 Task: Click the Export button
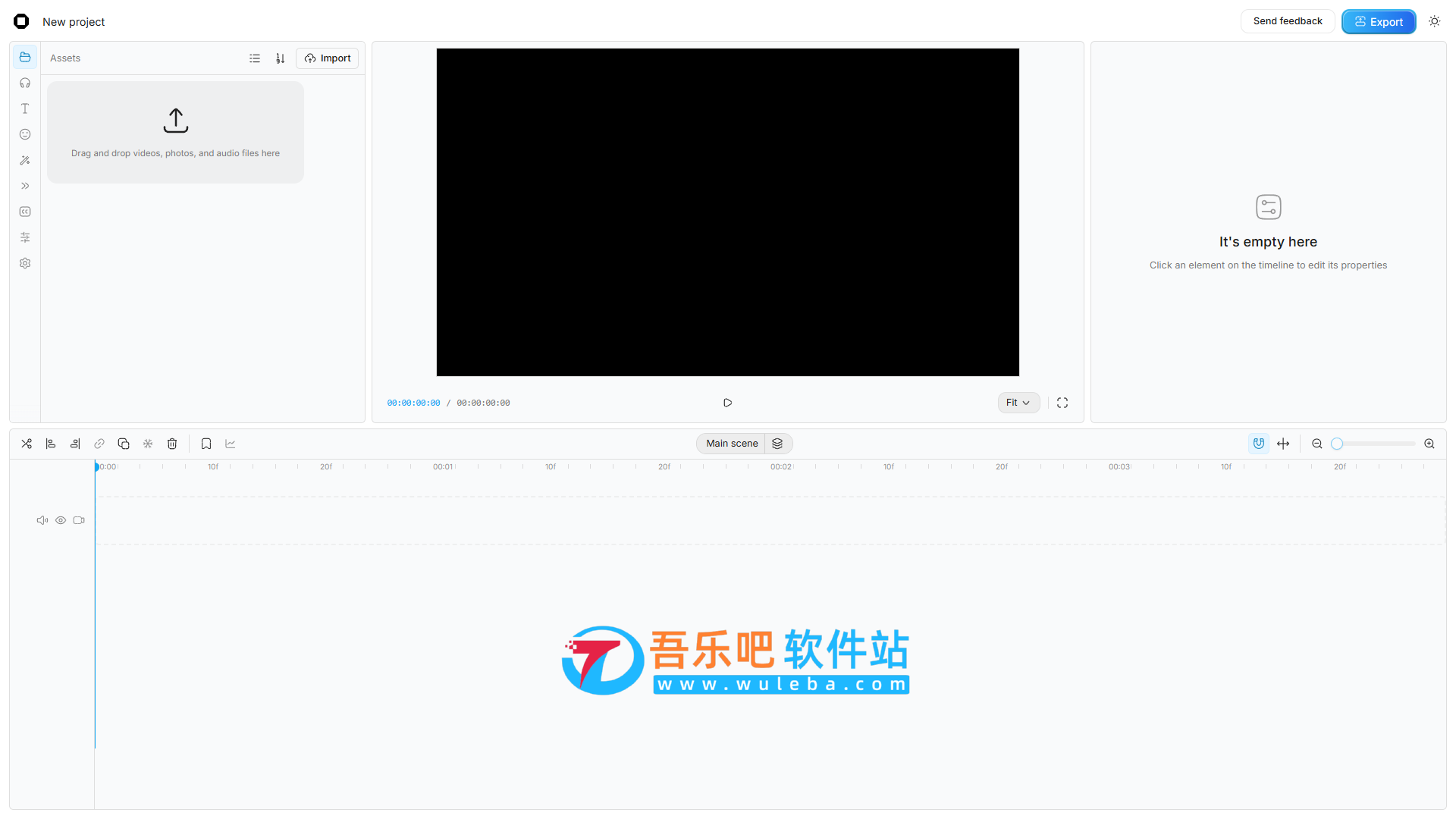tap(1379, 22)
